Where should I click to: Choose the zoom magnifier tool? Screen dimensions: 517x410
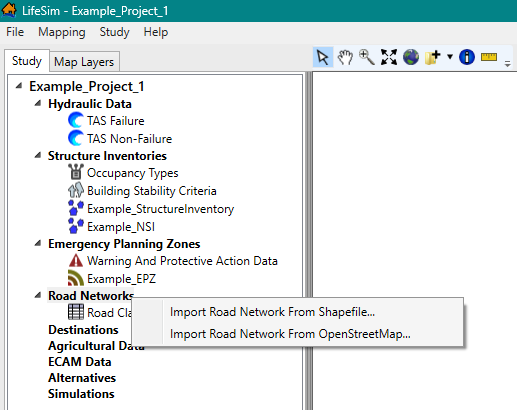coord(367,57)
